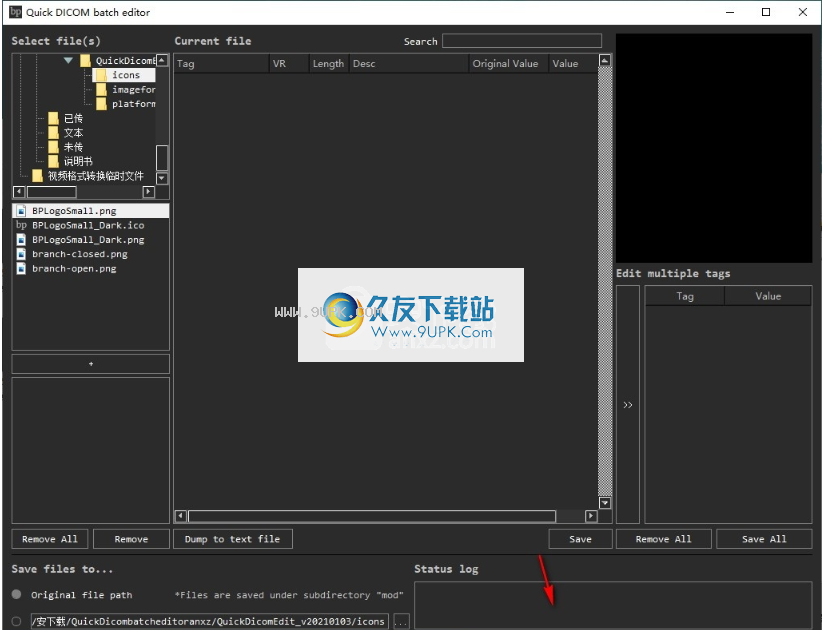Screen dimensions: 823x630
Task: Sort by Desc column header
Action: (x=409, y=64)
